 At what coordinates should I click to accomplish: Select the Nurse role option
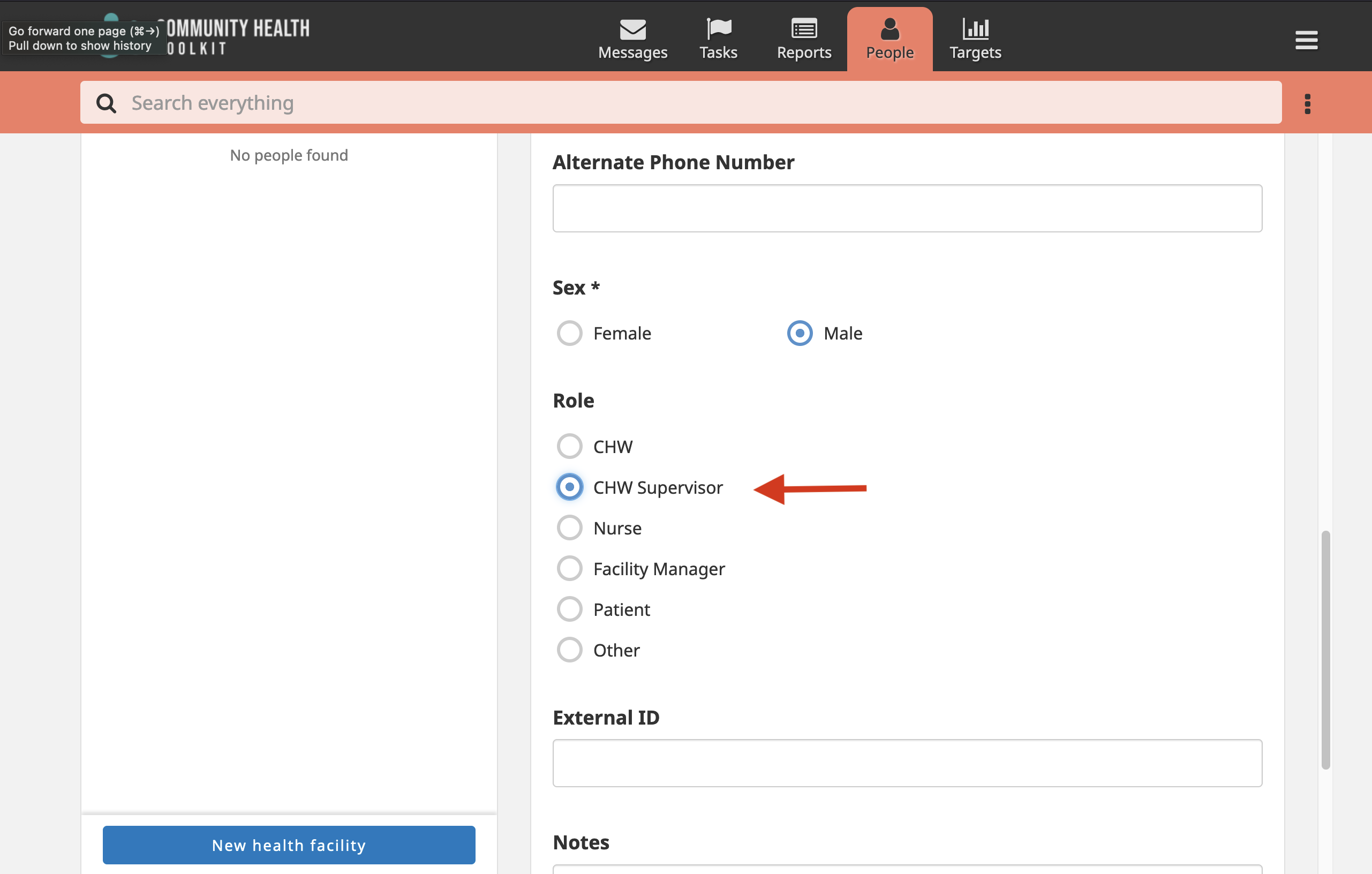point(569,528)
